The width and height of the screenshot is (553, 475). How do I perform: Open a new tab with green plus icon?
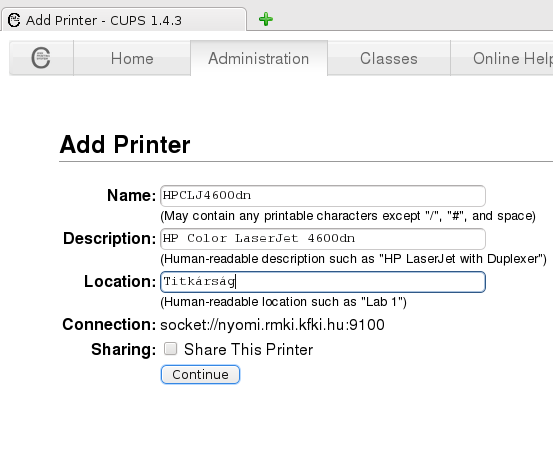pos(266,19)
